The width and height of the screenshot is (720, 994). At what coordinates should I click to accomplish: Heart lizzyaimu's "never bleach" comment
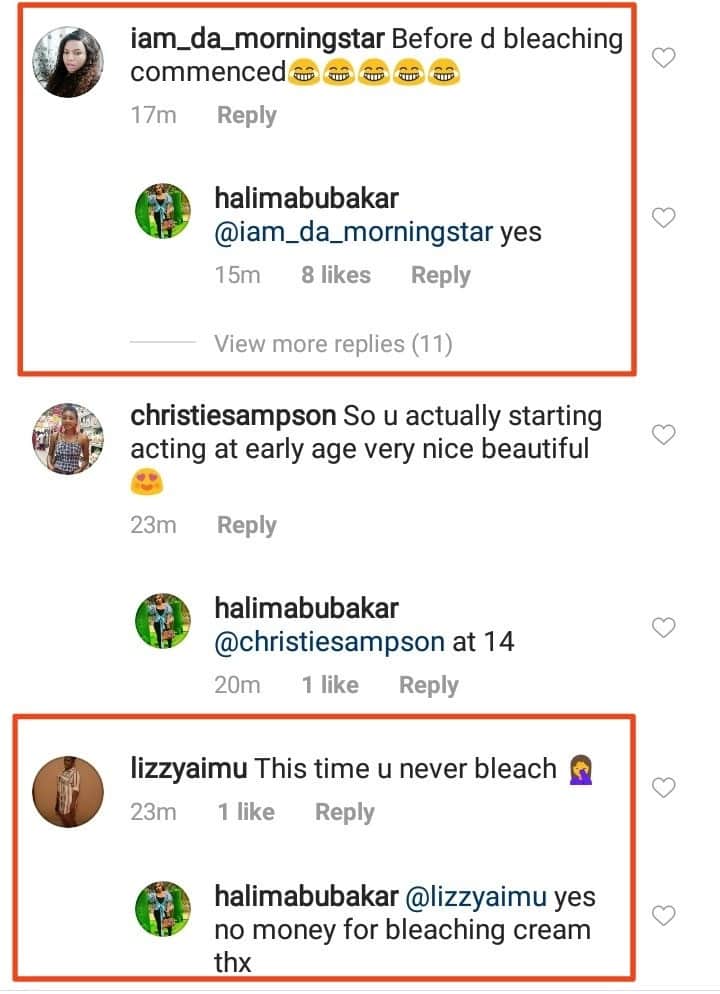(664, 788)
